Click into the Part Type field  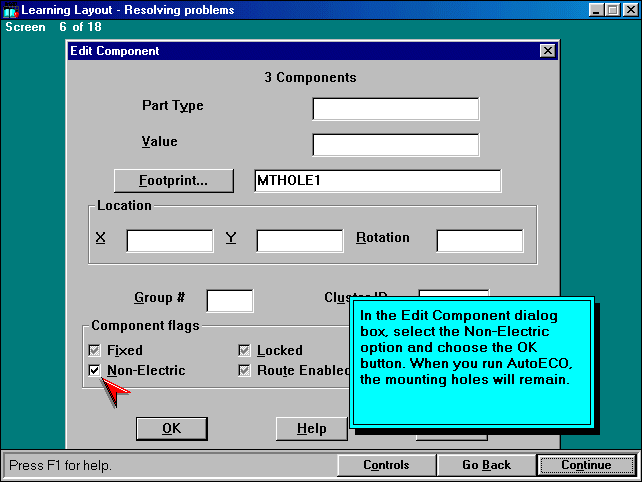(395, 108)
